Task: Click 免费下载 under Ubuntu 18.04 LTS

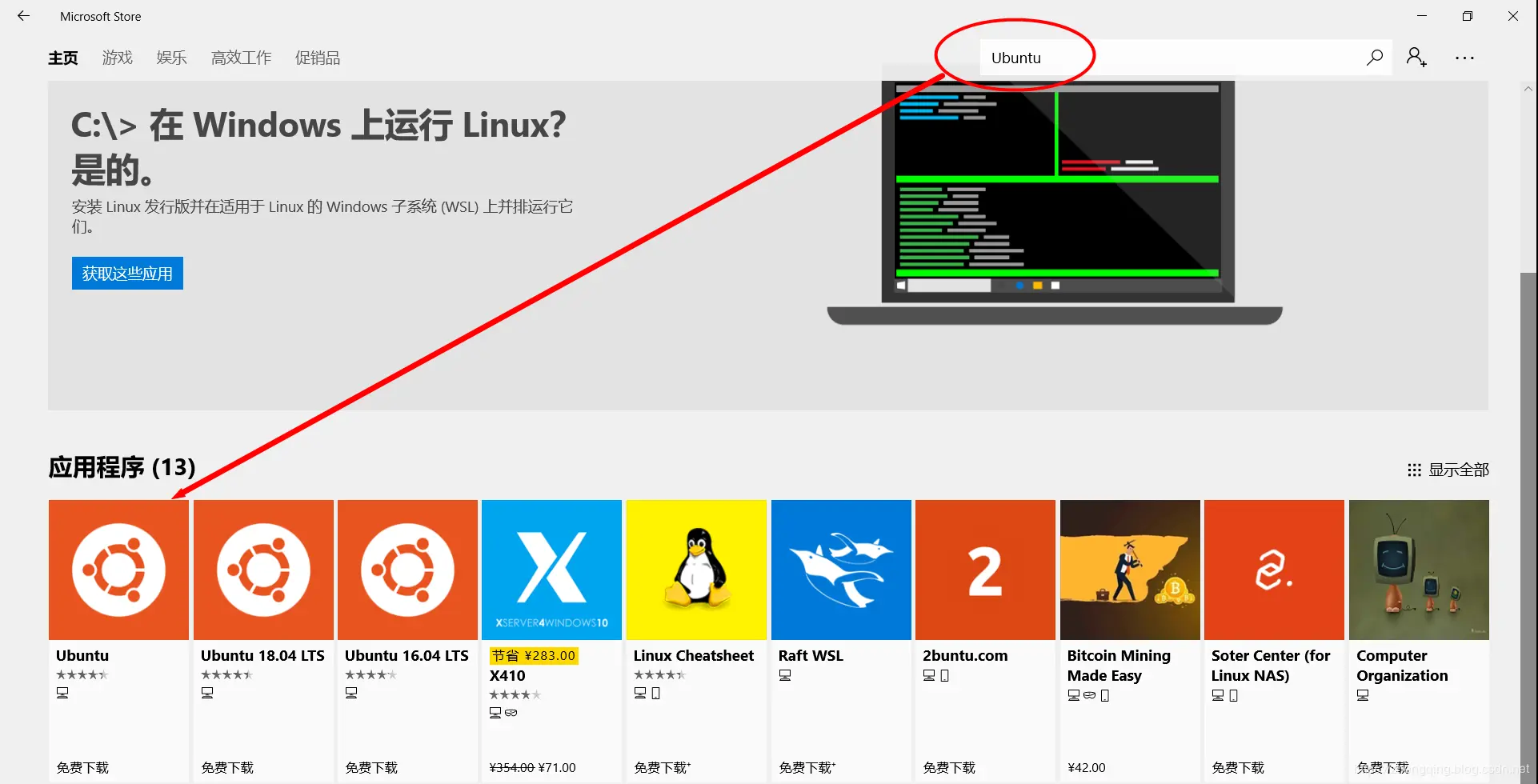Action: click(x=227, y=767)
